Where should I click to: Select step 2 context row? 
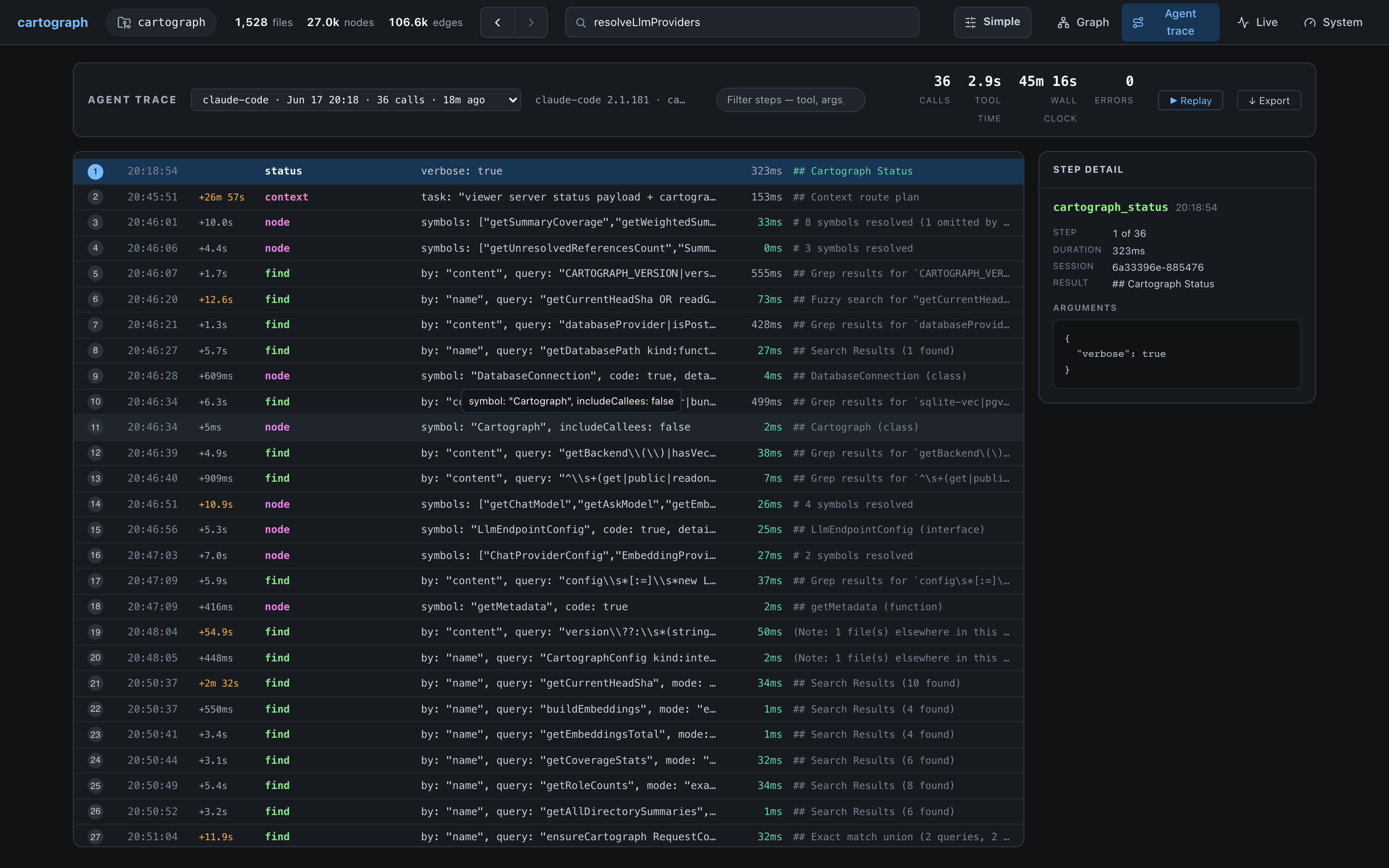coord(549,197)
